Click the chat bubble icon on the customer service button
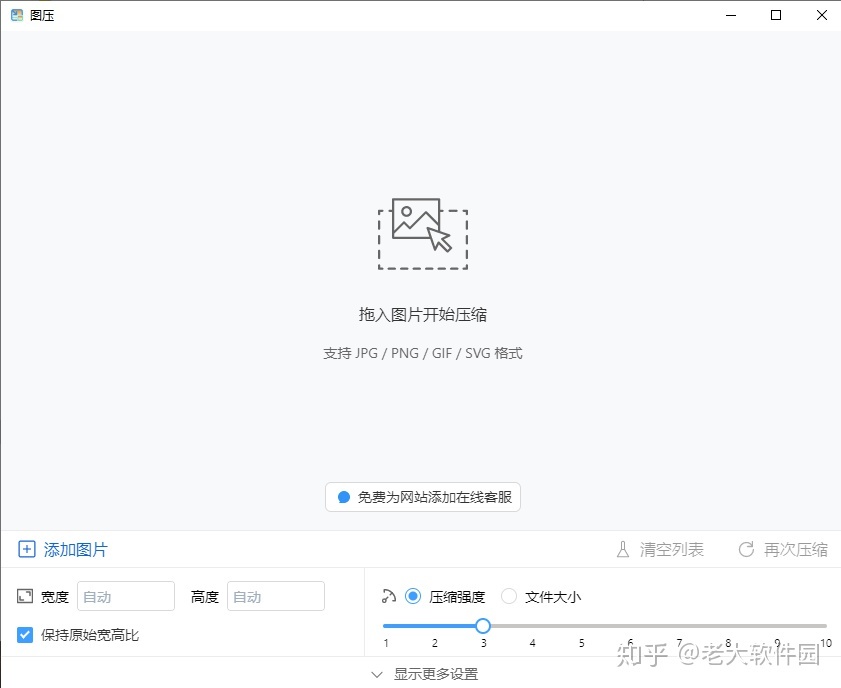This screenshot has width=841, height=688. (343, 497)
